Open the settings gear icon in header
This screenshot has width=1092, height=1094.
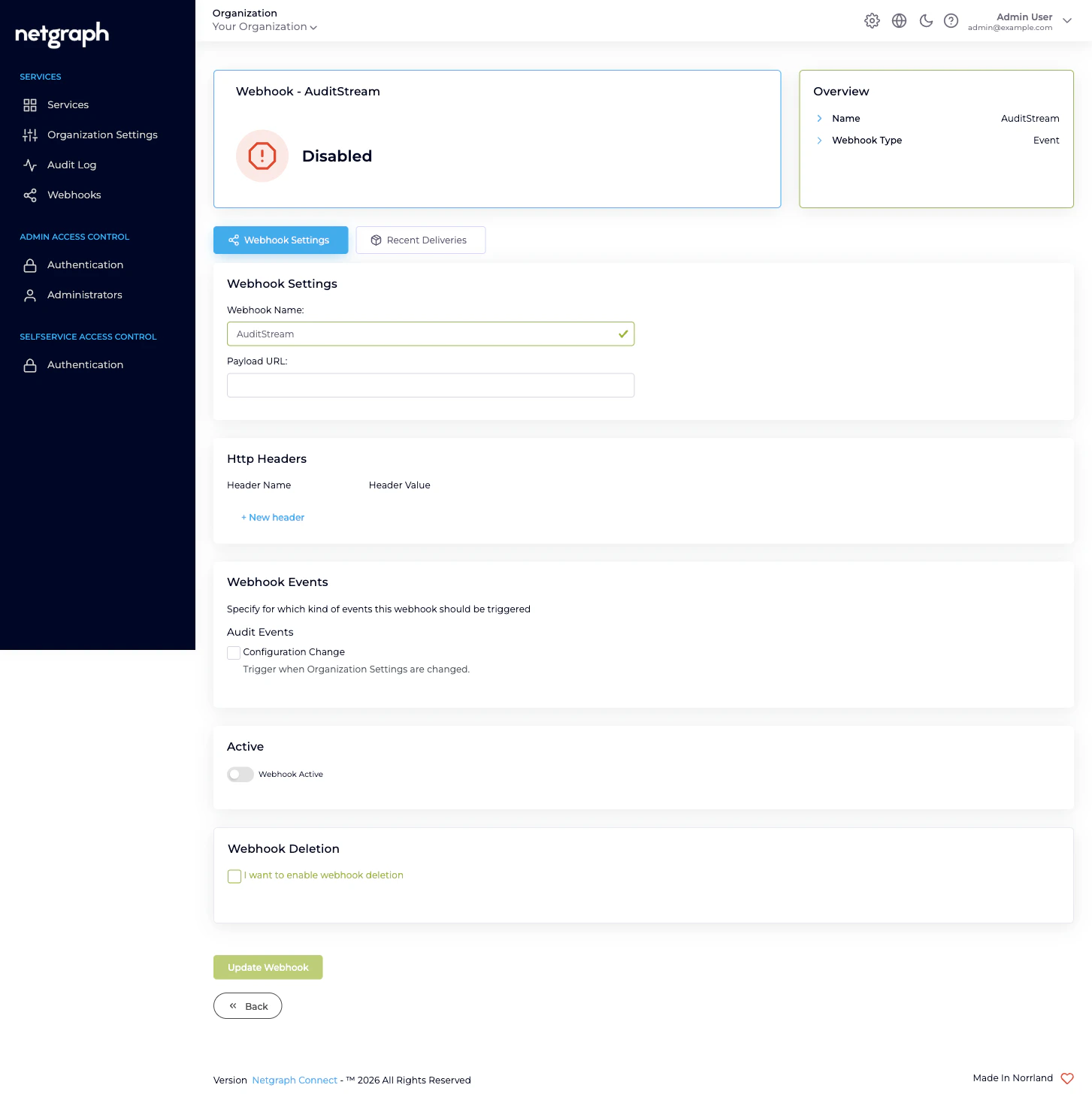[872, 20]
